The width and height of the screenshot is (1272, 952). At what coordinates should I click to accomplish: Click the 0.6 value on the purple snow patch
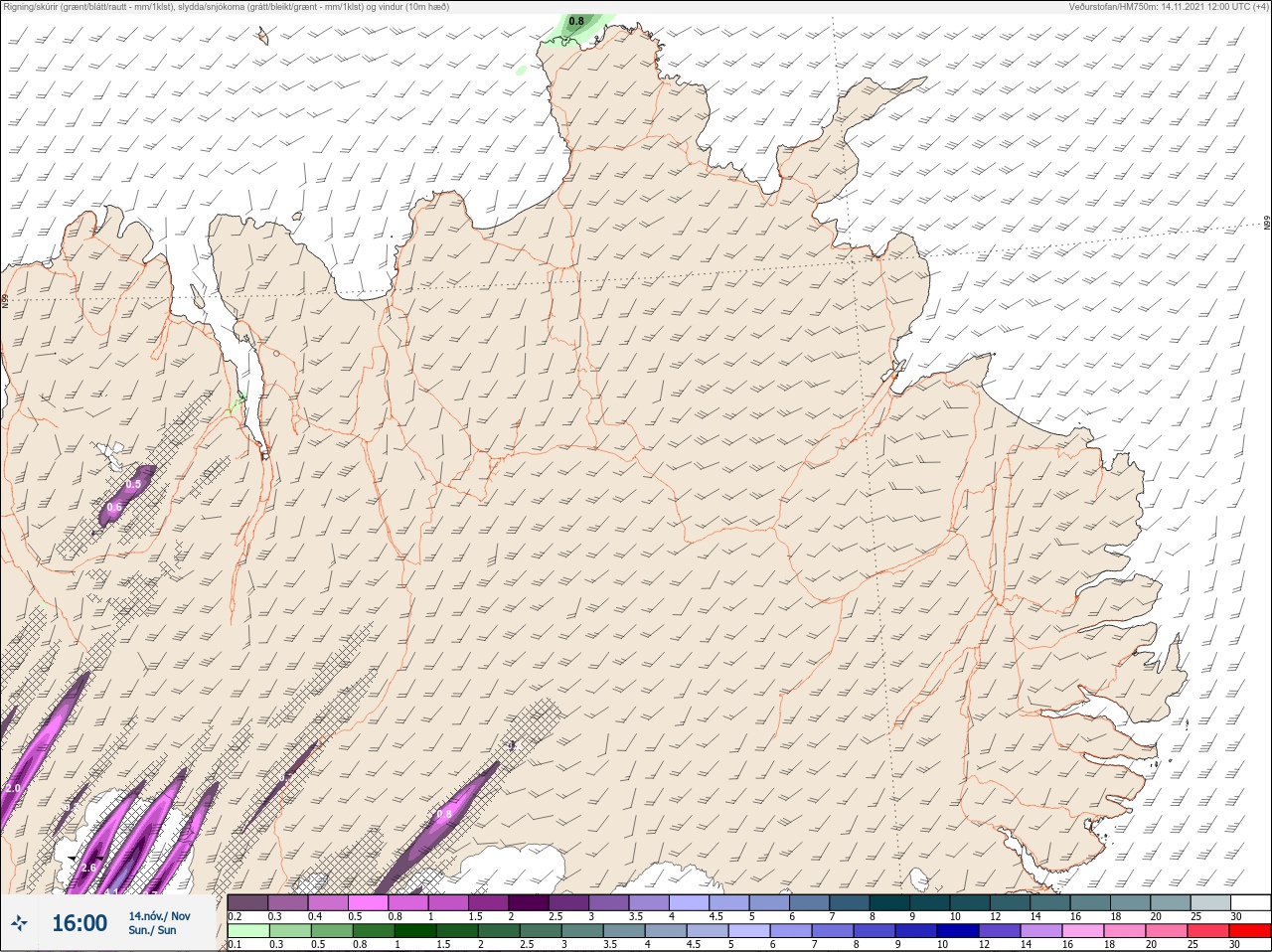click(114, 507)
